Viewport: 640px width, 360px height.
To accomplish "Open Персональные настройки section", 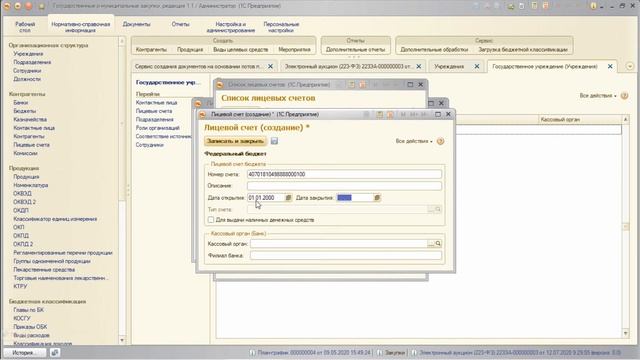I will [281, 27].
